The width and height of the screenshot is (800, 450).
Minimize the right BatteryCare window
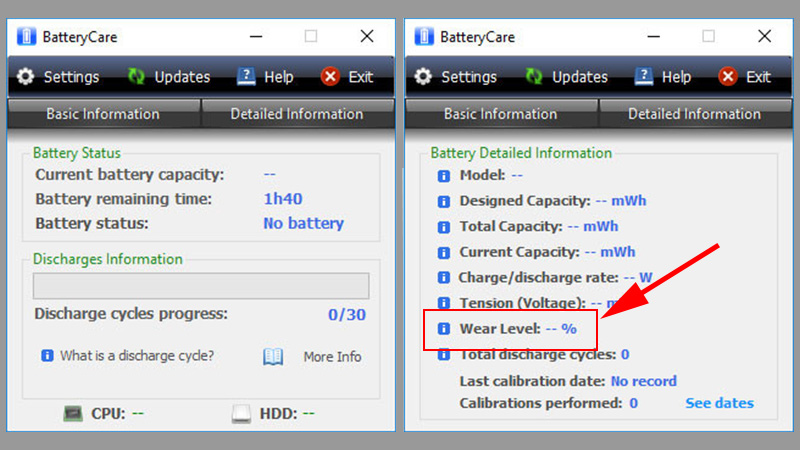(x=654, y=36)
